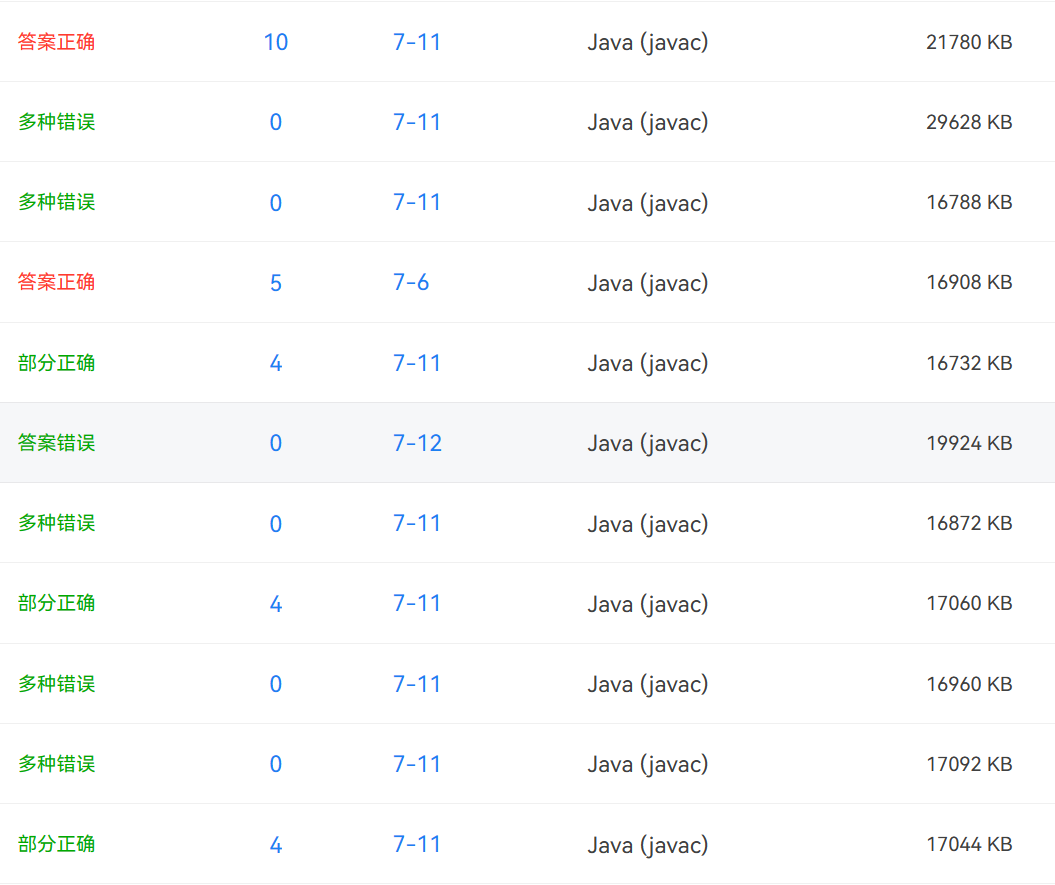Click Java (javac) in the 7-6 row

tap(647, 283)
